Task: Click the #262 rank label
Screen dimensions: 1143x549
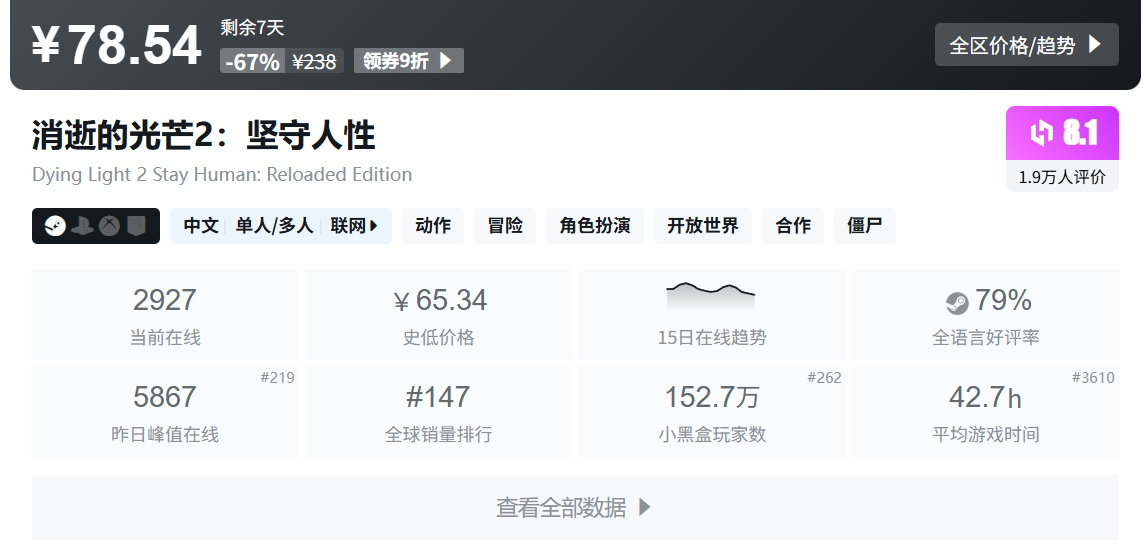Action: click(824, 378)
